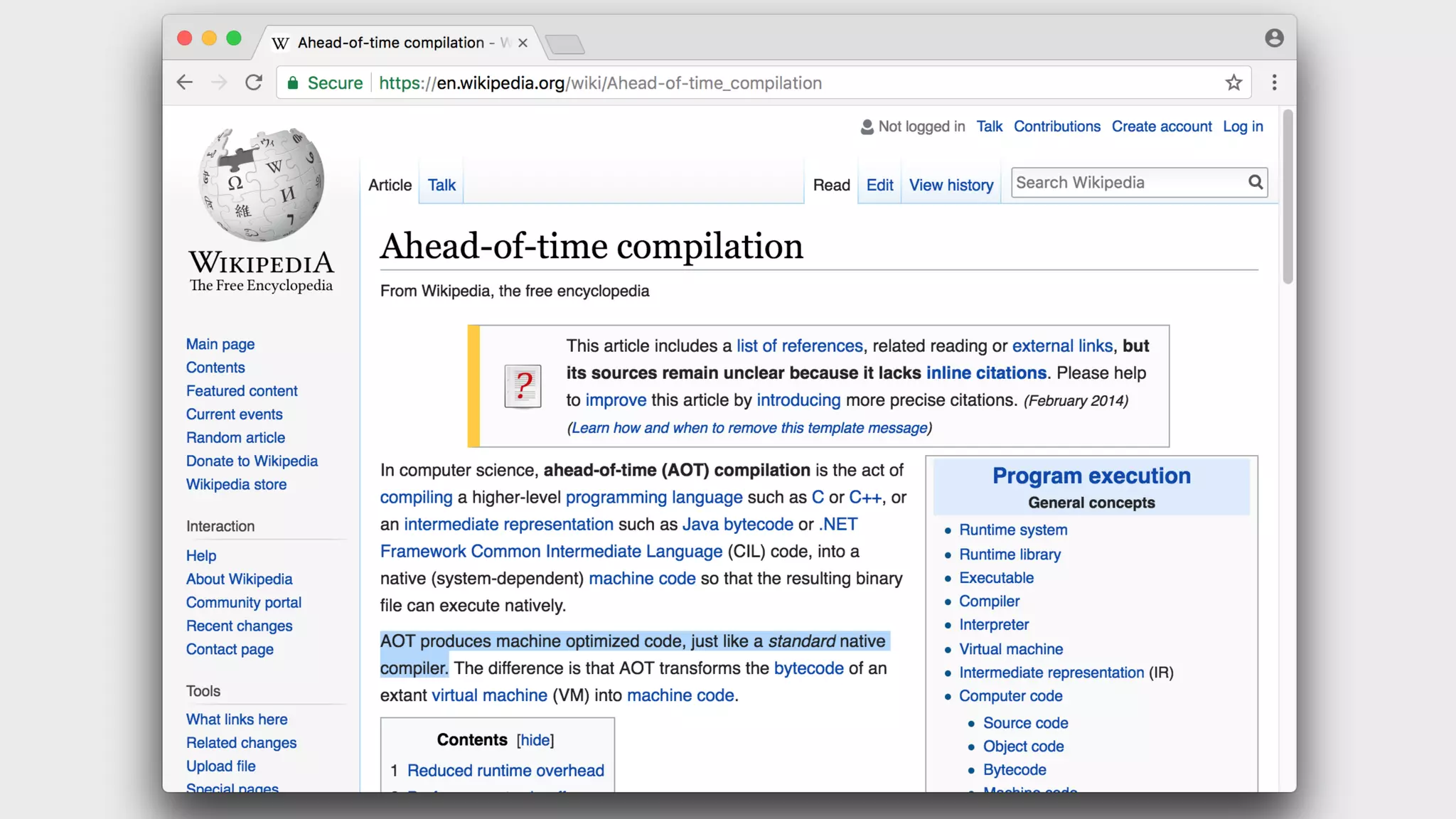Click the Wikipedia globe logo
1456x819 pixels.
click(x=262, y=185)
